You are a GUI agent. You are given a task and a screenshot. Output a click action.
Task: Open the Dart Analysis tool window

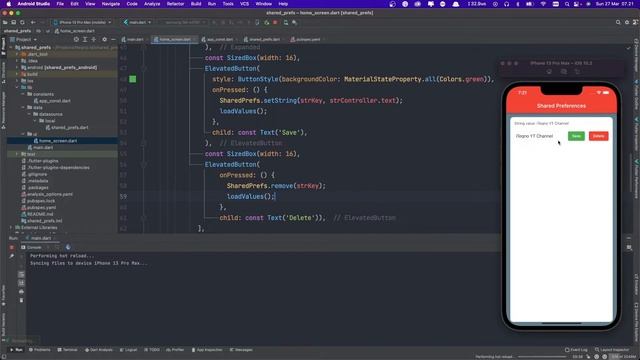click(x=99, y=350)
